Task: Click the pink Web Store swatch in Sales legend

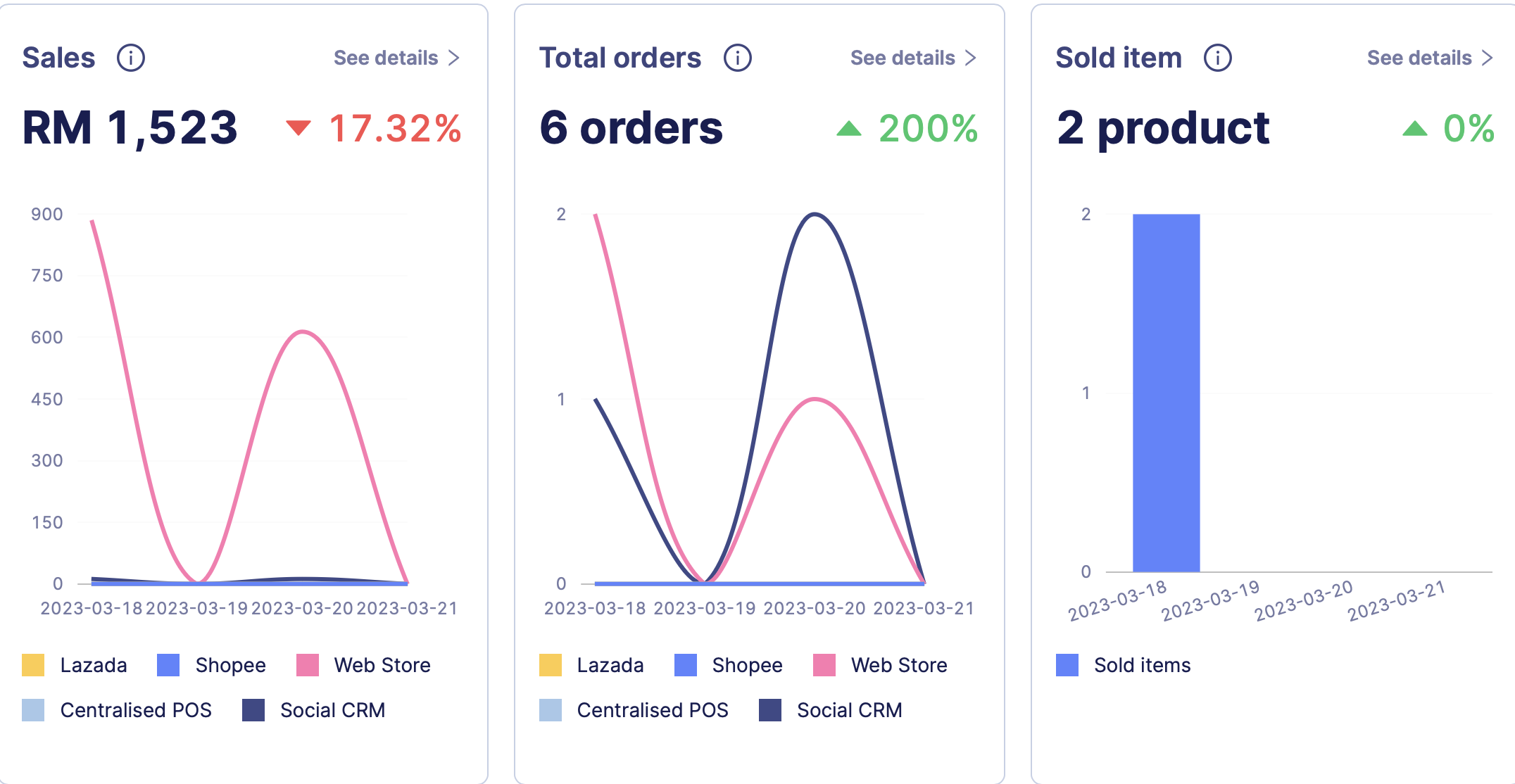Action: [x=308, y=665]
